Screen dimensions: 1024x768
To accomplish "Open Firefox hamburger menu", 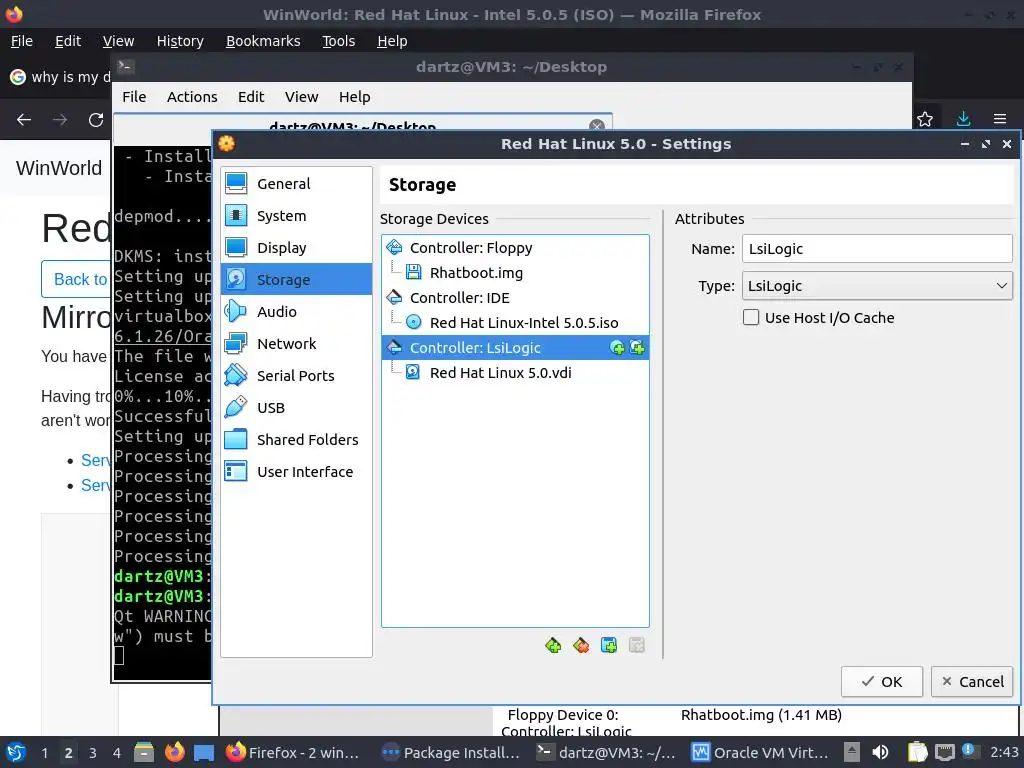I will pos(1000,119).
